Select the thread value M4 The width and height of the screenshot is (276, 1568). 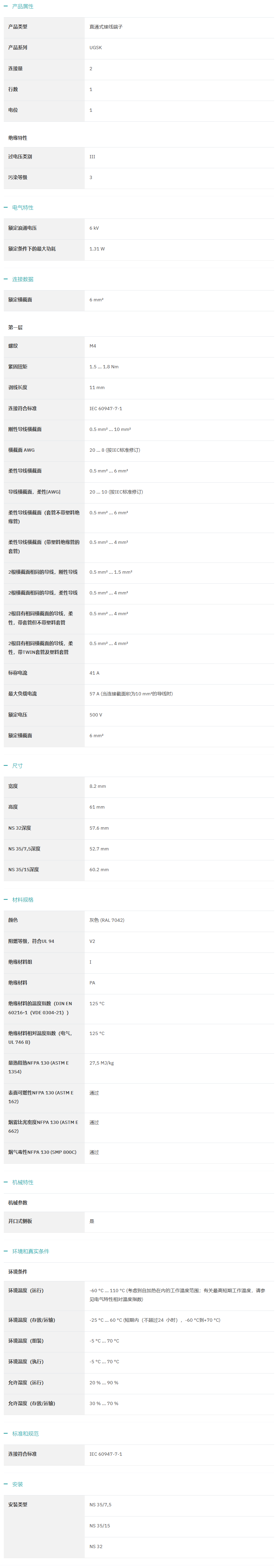(x=93, y=346)
